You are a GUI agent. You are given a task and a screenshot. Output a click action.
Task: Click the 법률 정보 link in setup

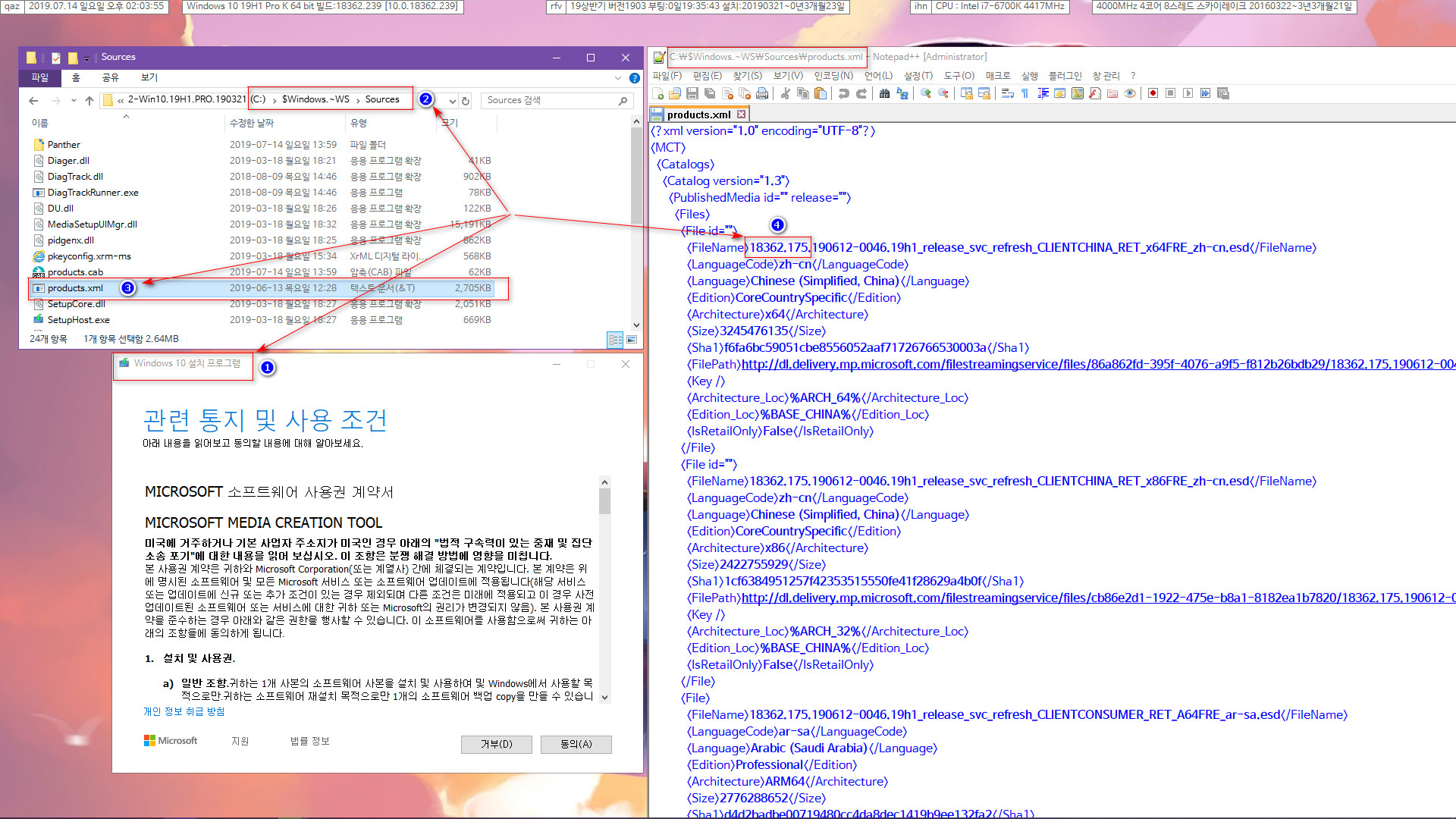(x=309, y=741)
